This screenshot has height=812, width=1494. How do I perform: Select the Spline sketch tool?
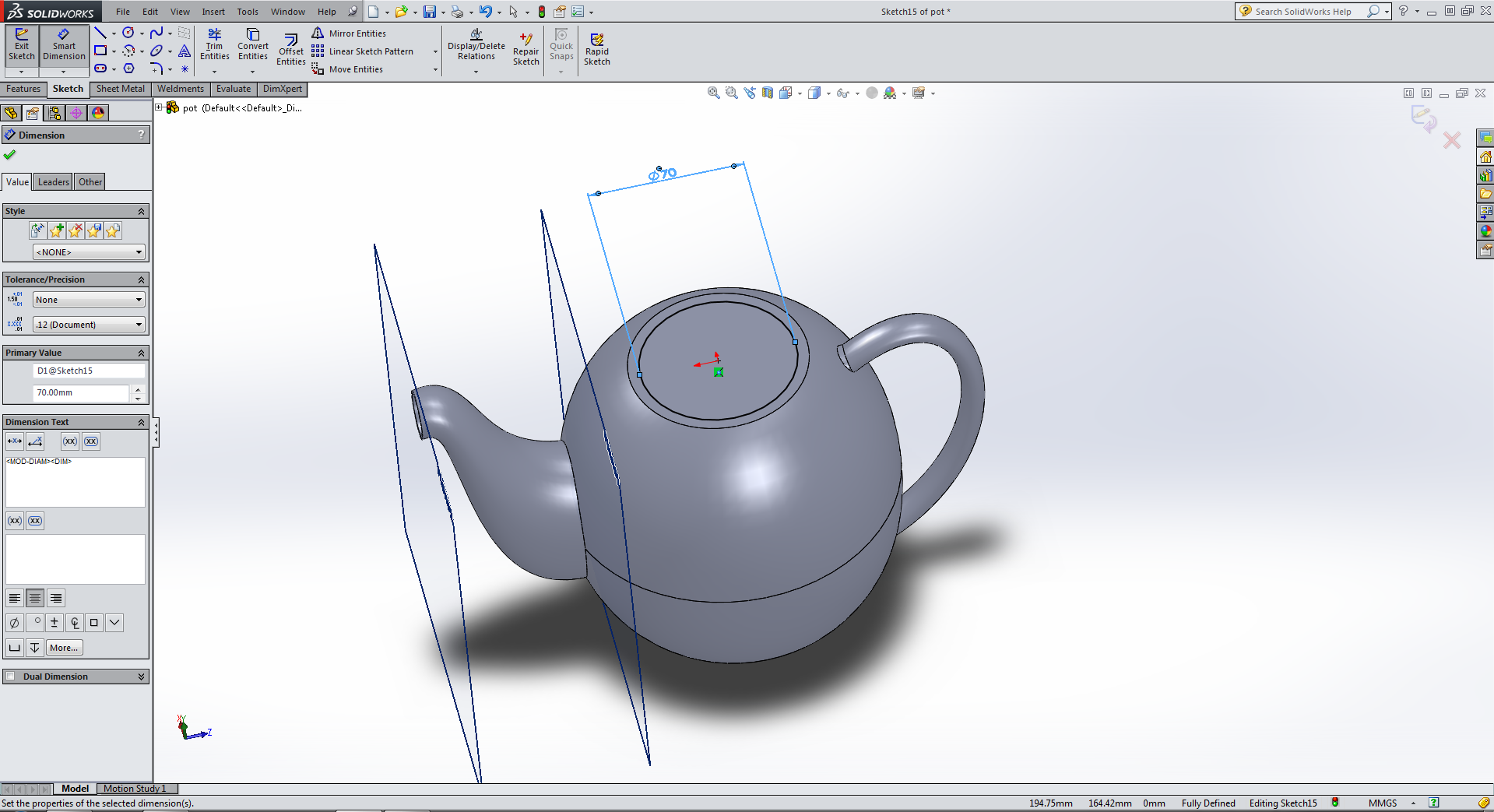click(x=156, y=33)
